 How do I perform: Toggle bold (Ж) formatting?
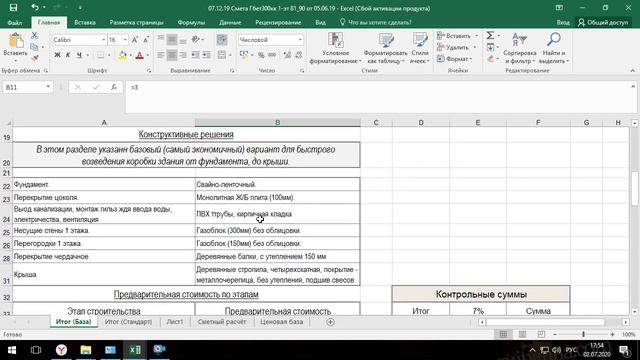(x=57, y=55)
